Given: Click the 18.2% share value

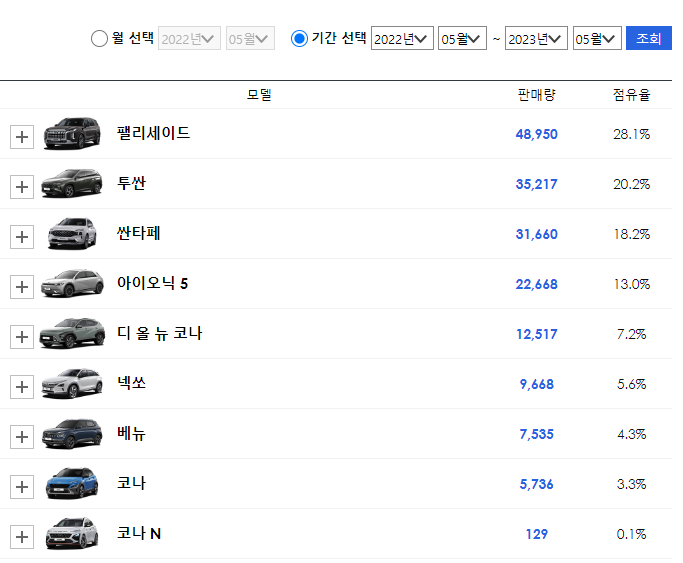Looking at the screenshot, I should click(x=632, y=234).
